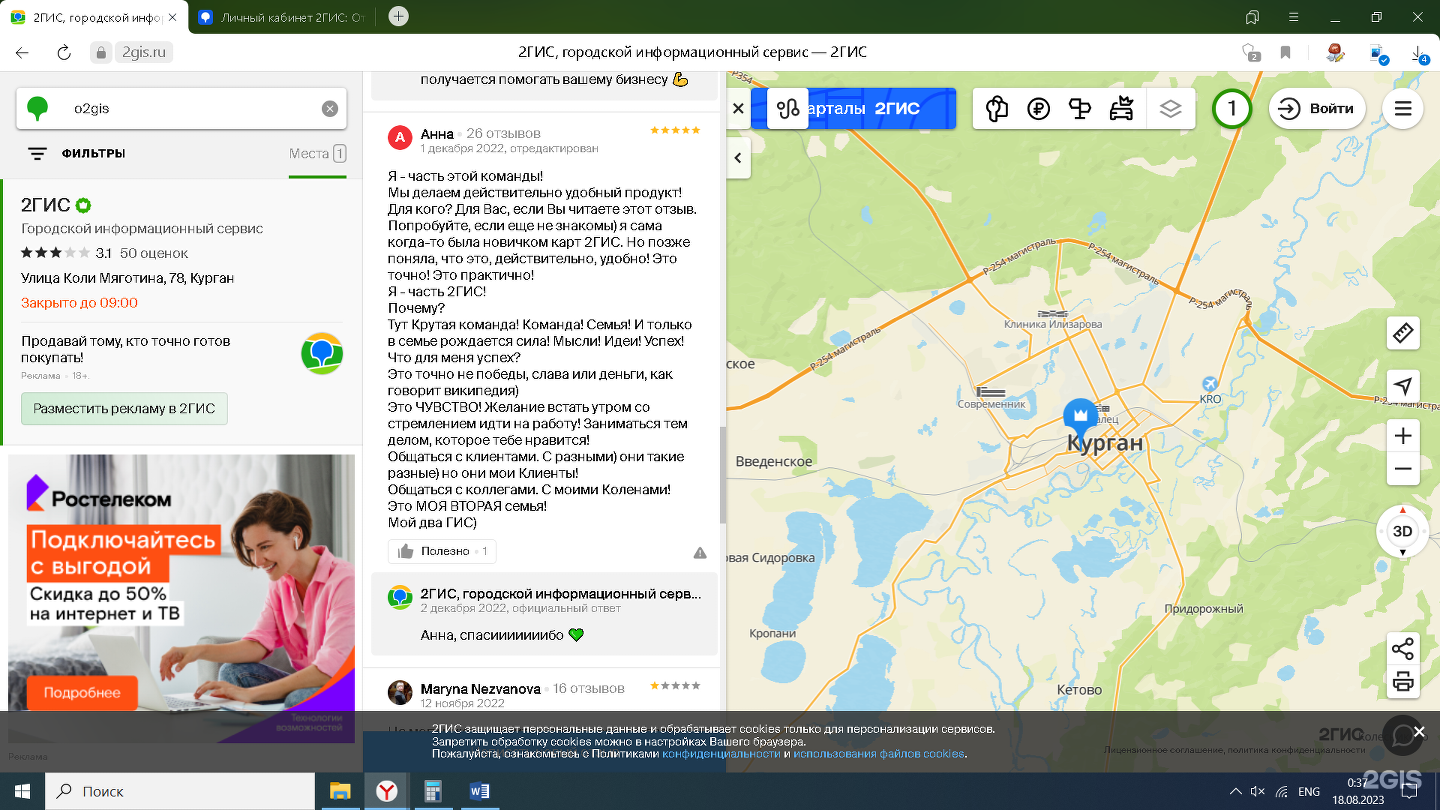The image size is (1440, 810).
Task: Open Windows Start menu
Action: 22,791
